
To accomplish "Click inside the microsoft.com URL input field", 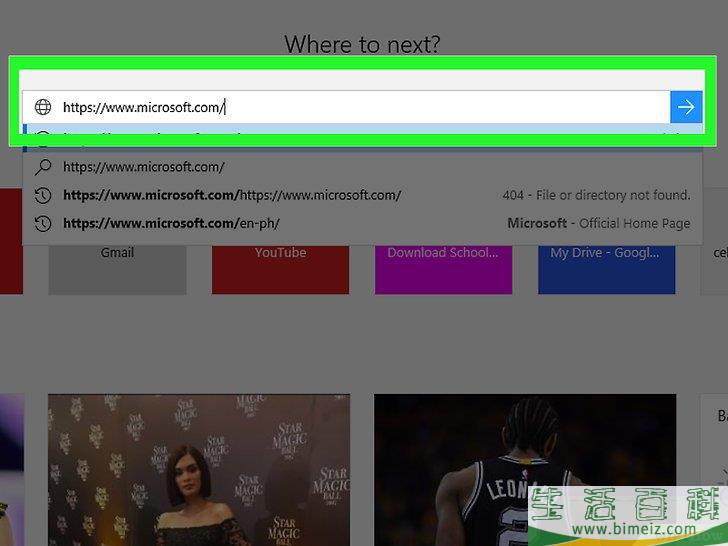I will (x=346, y=107).
